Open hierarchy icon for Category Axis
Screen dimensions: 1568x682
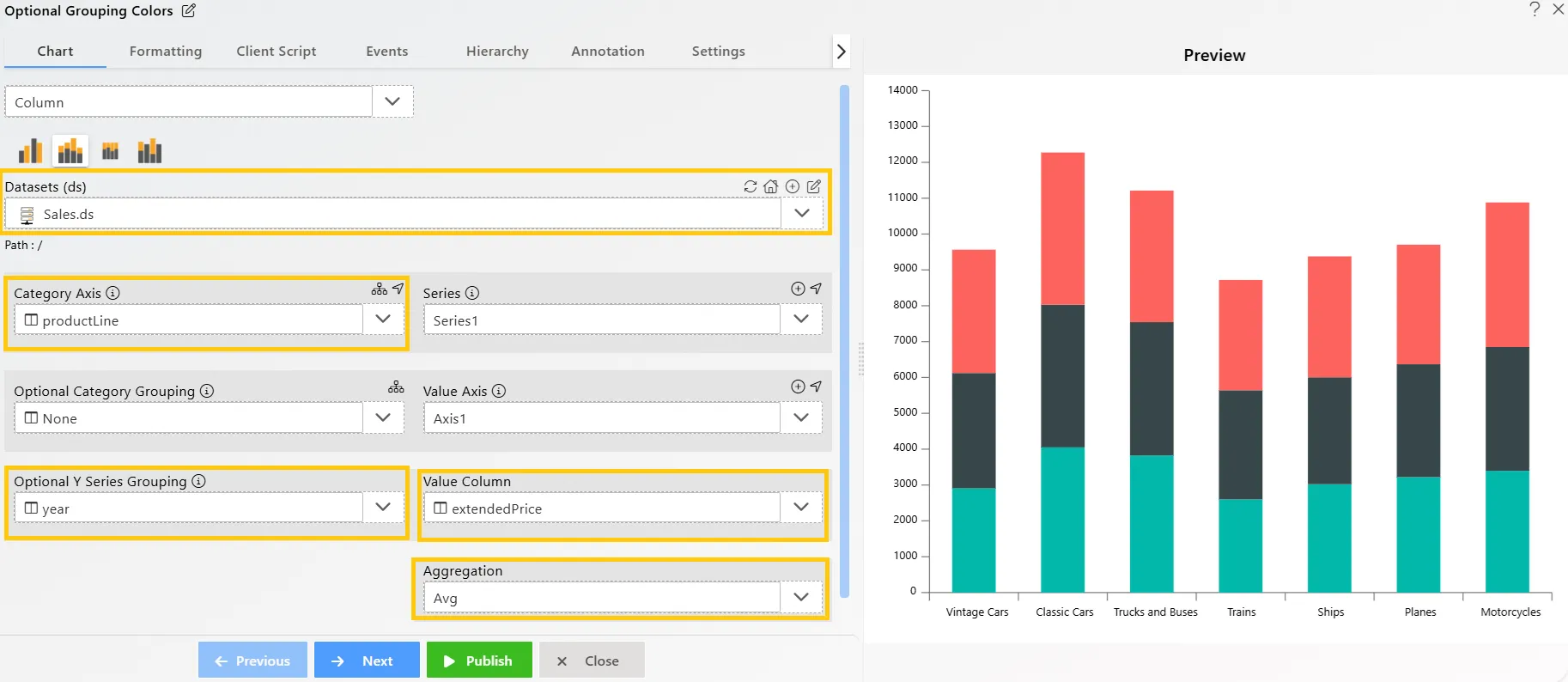379,289
